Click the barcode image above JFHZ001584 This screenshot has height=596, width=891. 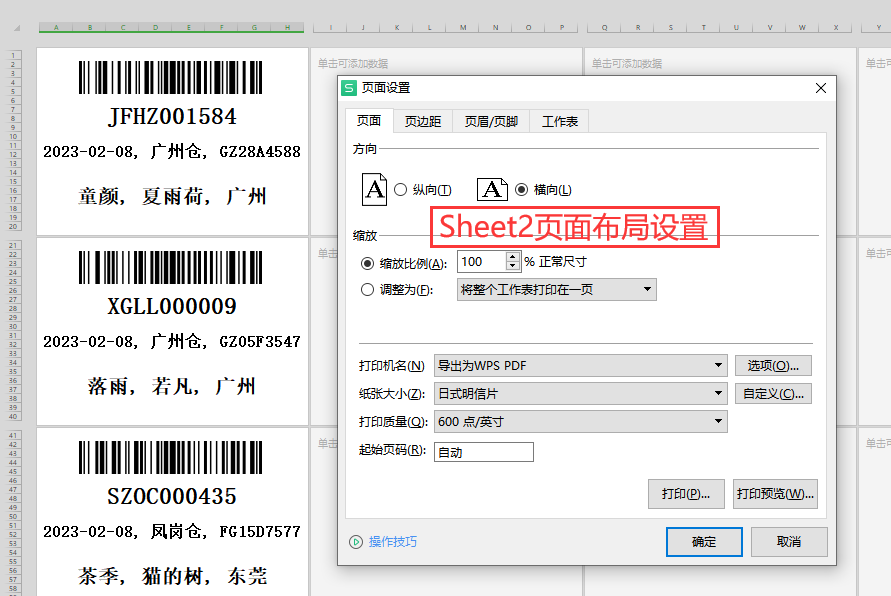[x=170, y=77]
